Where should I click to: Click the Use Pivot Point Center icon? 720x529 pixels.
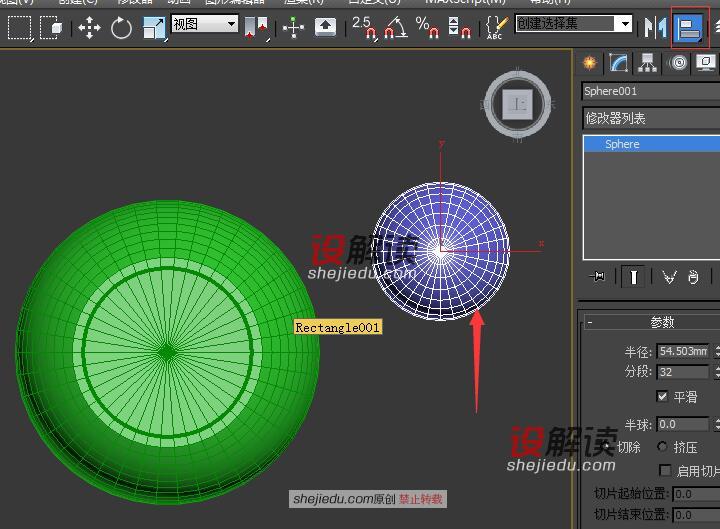256,28
